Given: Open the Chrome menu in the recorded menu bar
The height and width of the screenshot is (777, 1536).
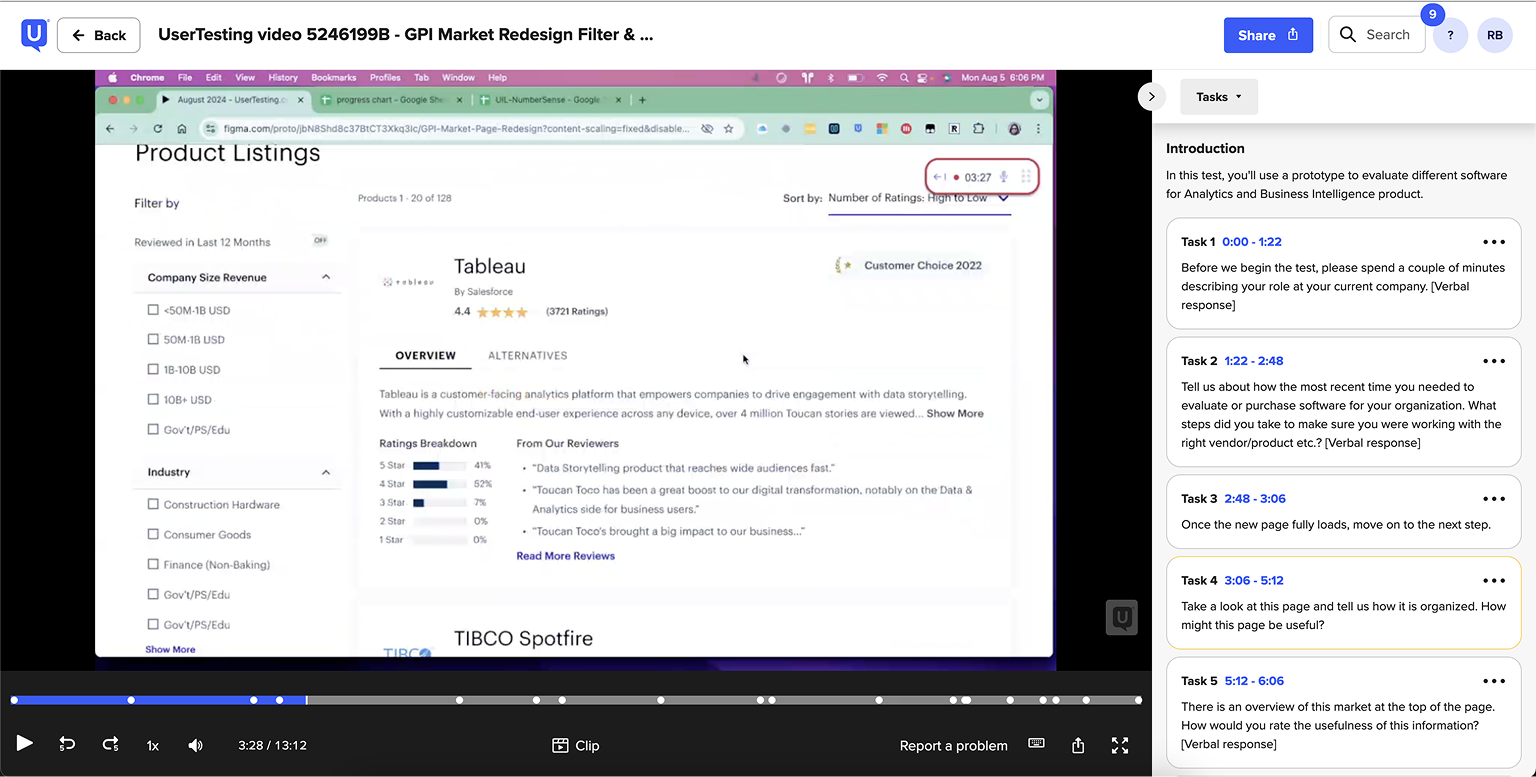Looking at the screenshot, I should pyautogui.click(x=147, y=78).
